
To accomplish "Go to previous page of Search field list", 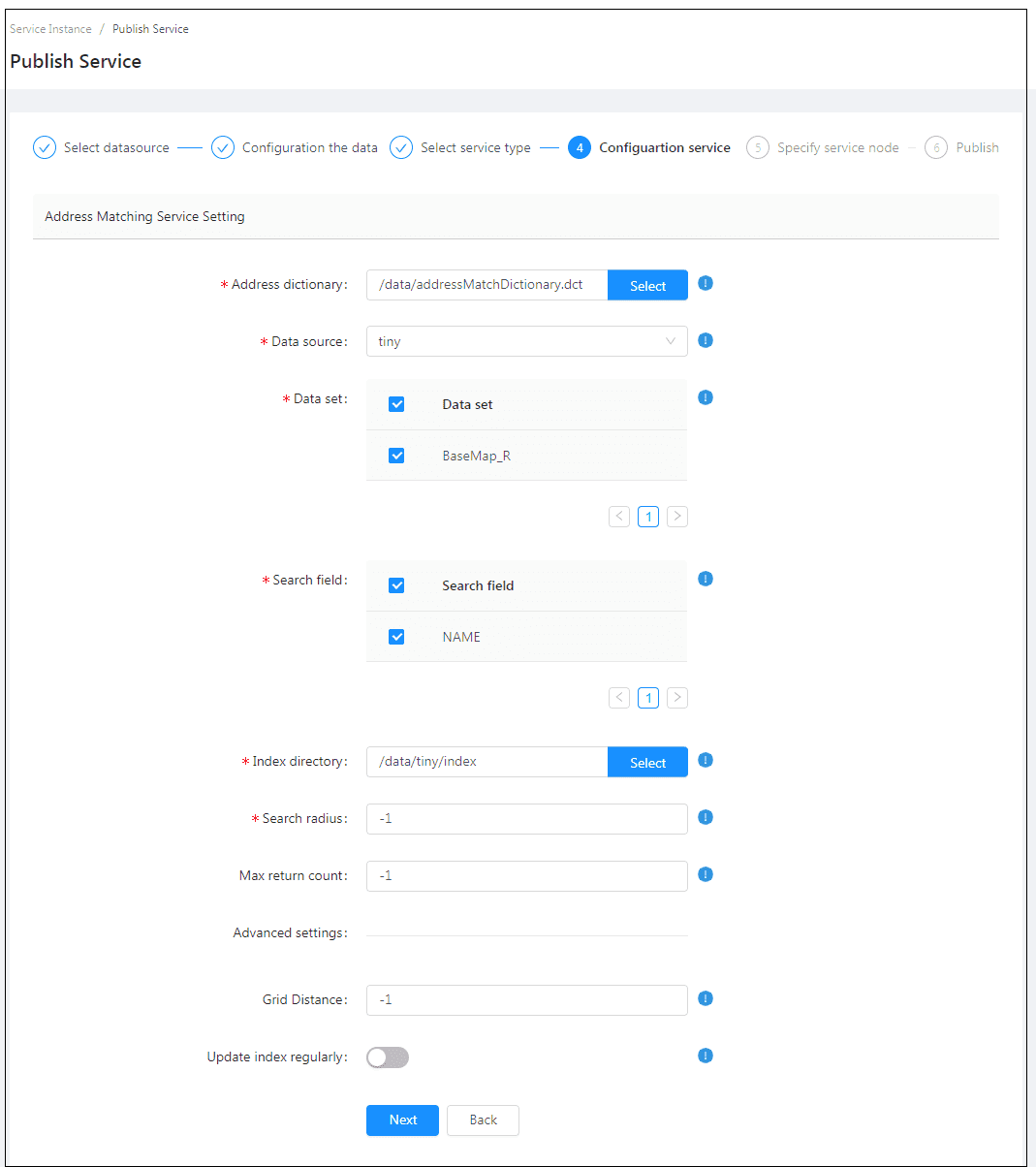I will point(619,698).
